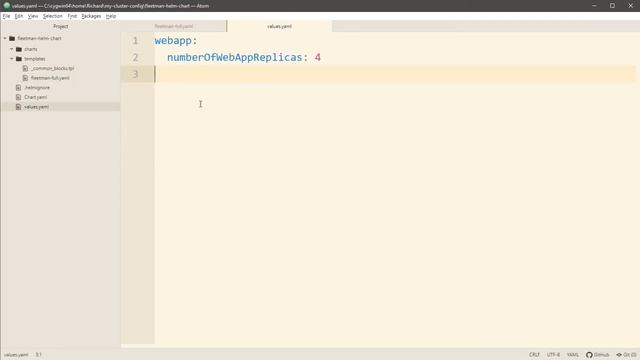640x360 pixels.
Task: Click the values.yaml file name in status bar
Action: pyautogui.click(x=16, y=355)
